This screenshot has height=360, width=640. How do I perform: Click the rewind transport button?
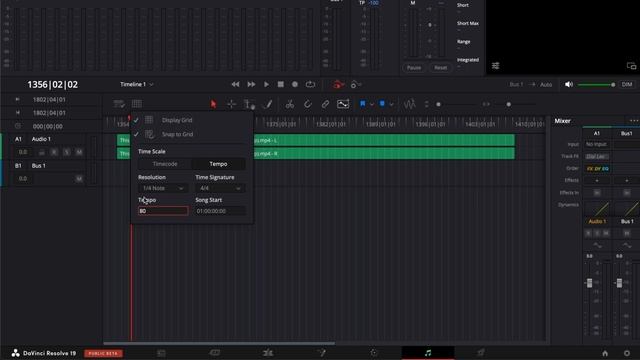[x=235, y=84]
